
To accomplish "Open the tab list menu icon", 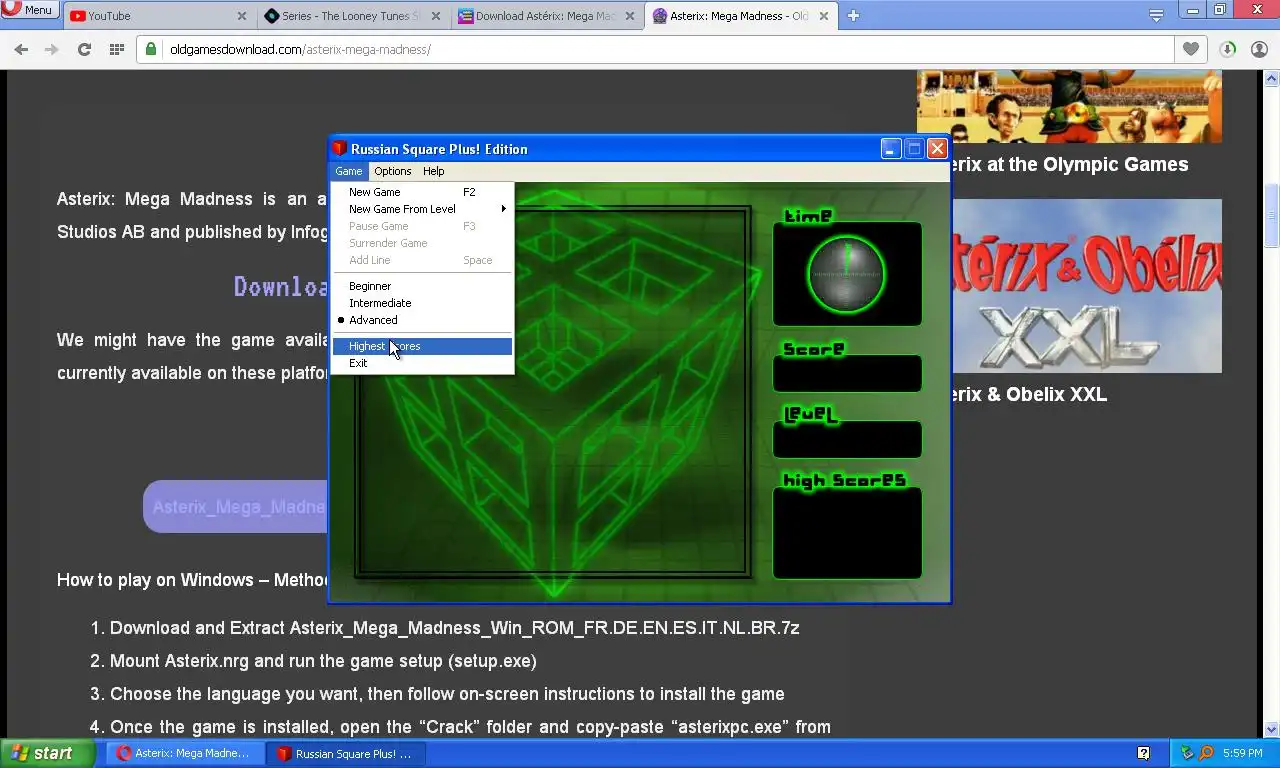I will 1156,16.
